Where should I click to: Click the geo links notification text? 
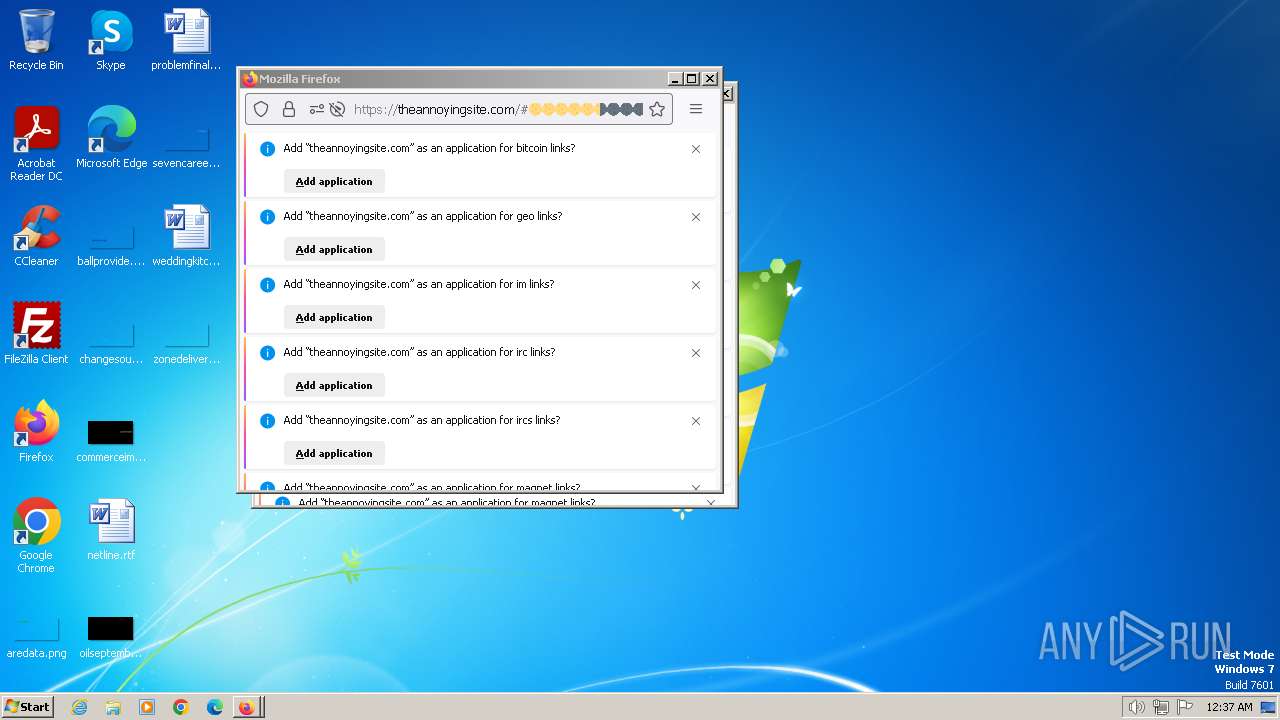click(423, 216)
